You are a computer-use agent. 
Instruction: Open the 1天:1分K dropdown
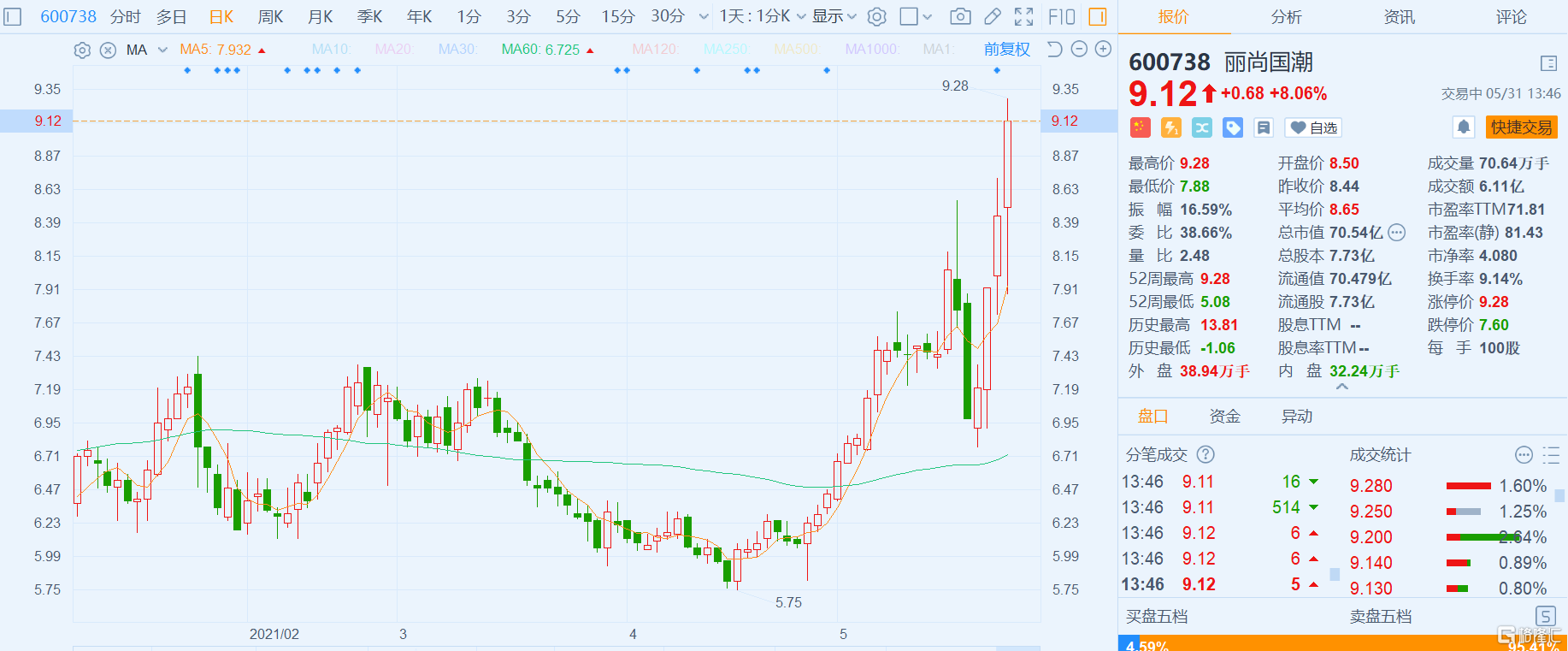(763, 16)
